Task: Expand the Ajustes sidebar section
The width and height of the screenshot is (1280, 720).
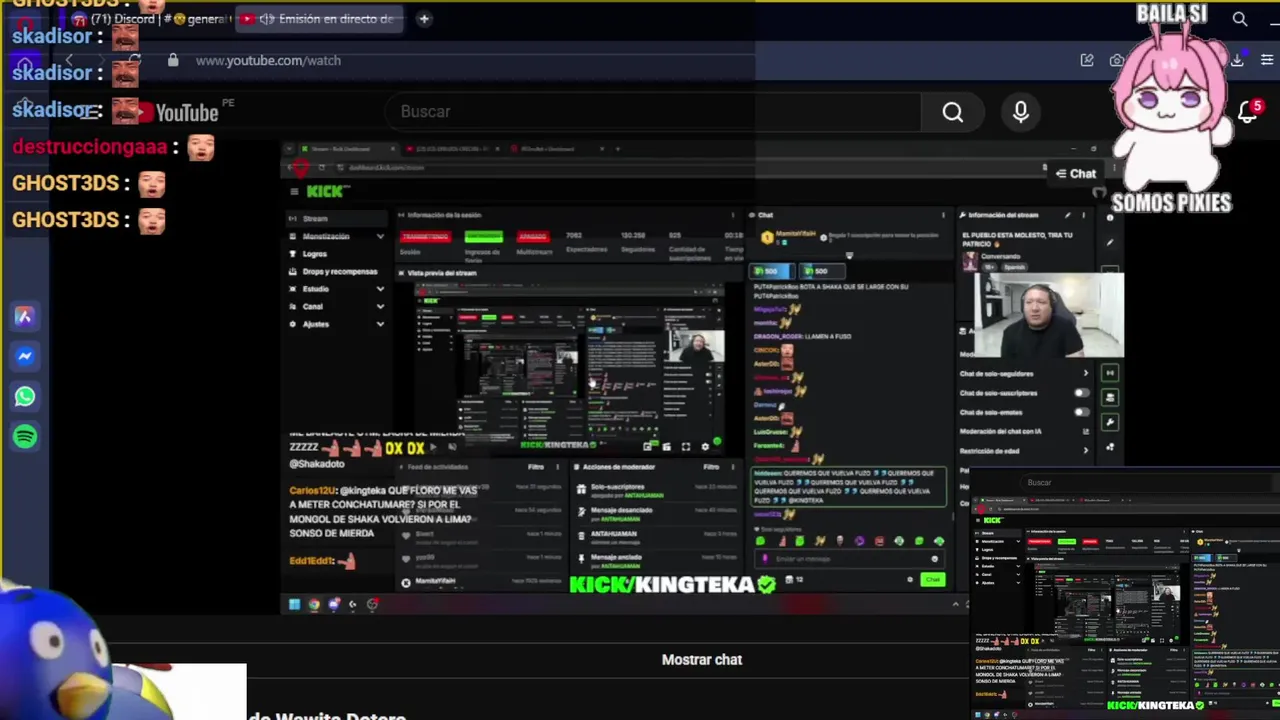Action: (380, 324)
